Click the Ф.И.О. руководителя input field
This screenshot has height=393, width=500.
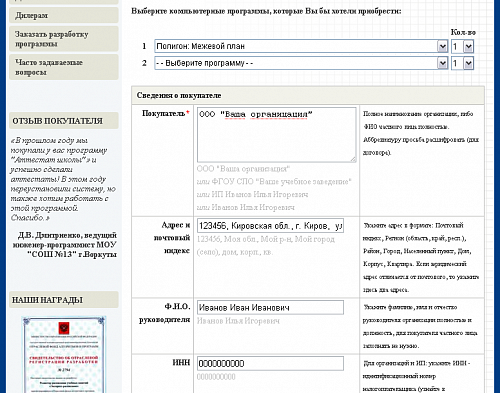[270, 307]
